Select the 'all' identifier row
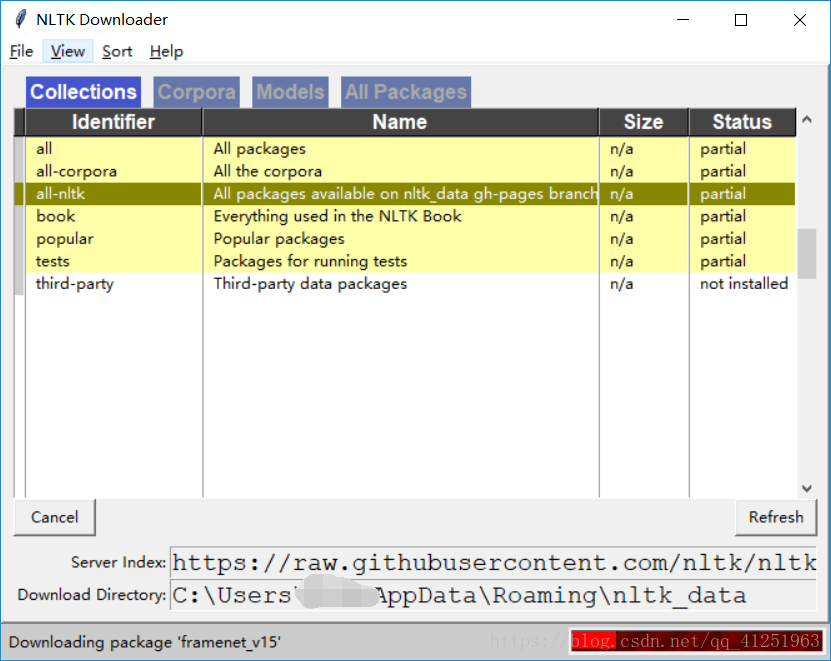The height and width of the screenshot is (661, 831). click(x=113, y=149)
